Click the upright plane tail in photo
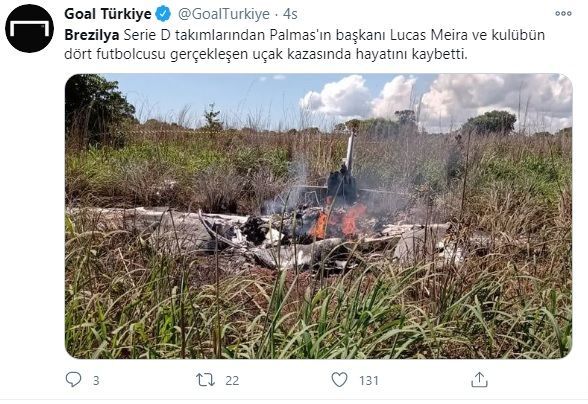 350,154
